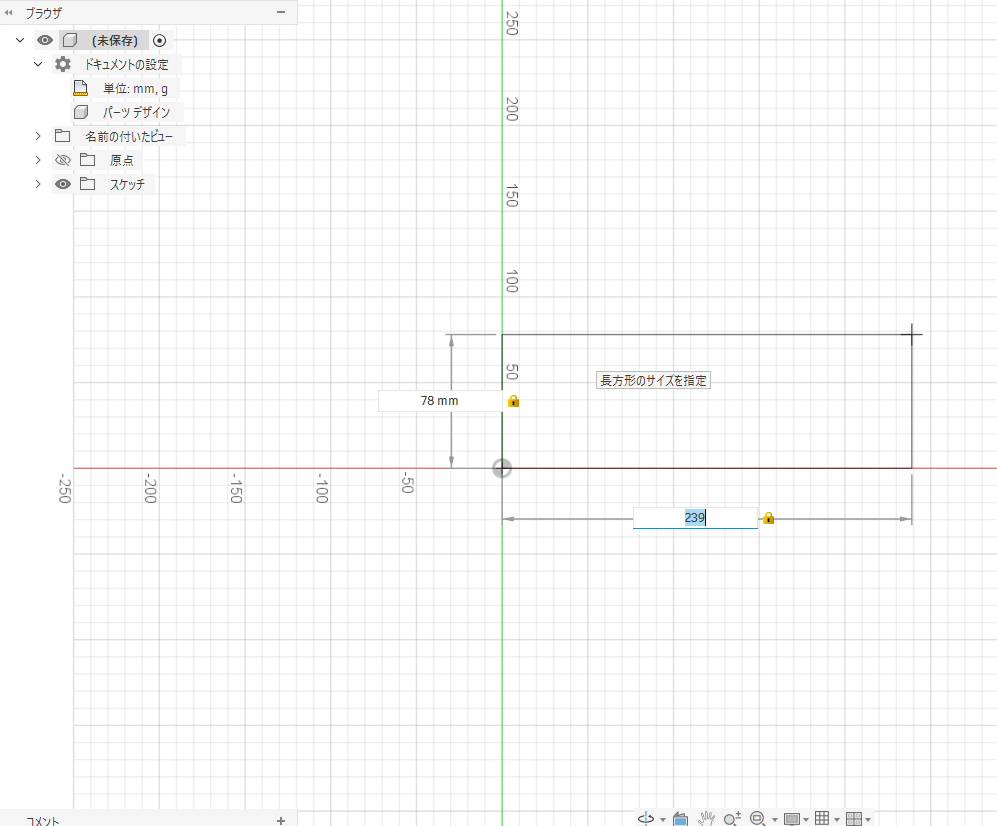Screen dimensions: 997x826
Task: Collapse the ブラウザ panel with minus button
Action: [x=281, y=12]
